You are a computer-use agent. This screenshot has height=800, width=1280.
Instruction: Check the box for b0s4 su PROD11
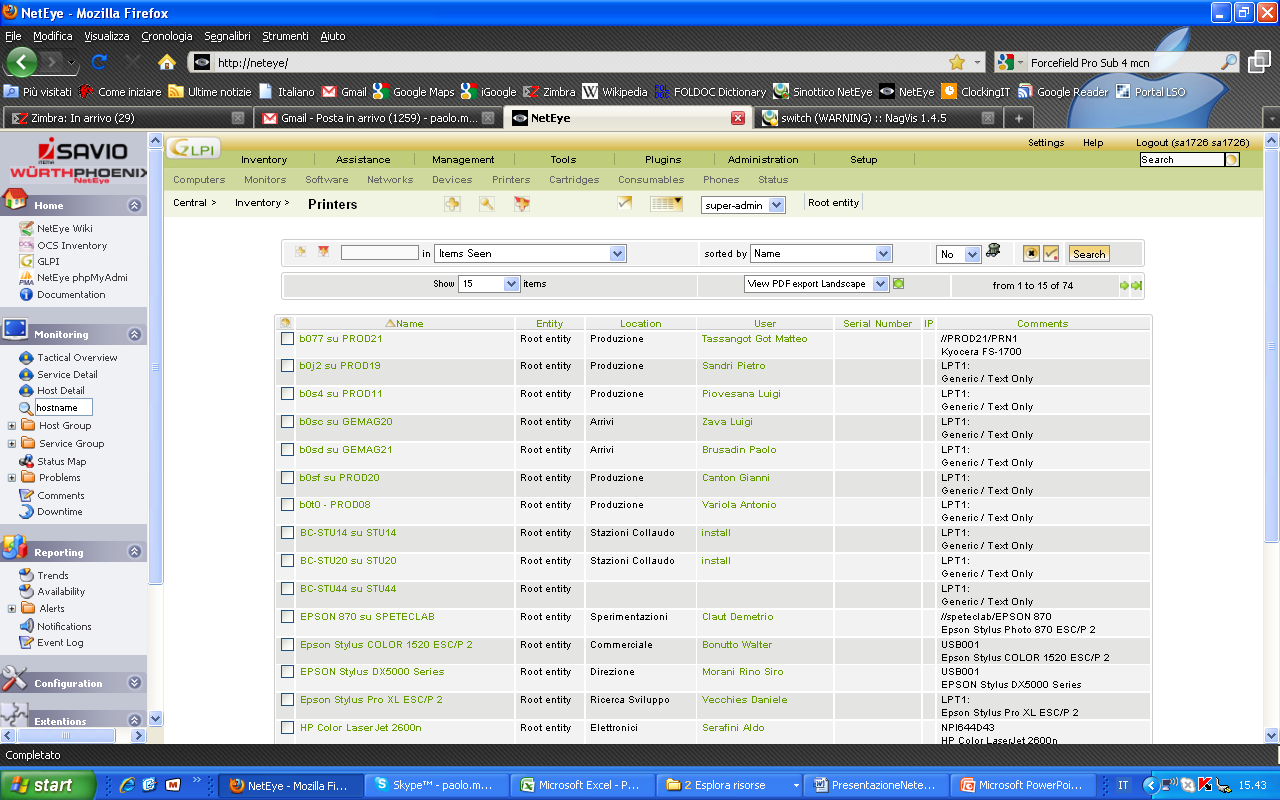coord(288,394)
